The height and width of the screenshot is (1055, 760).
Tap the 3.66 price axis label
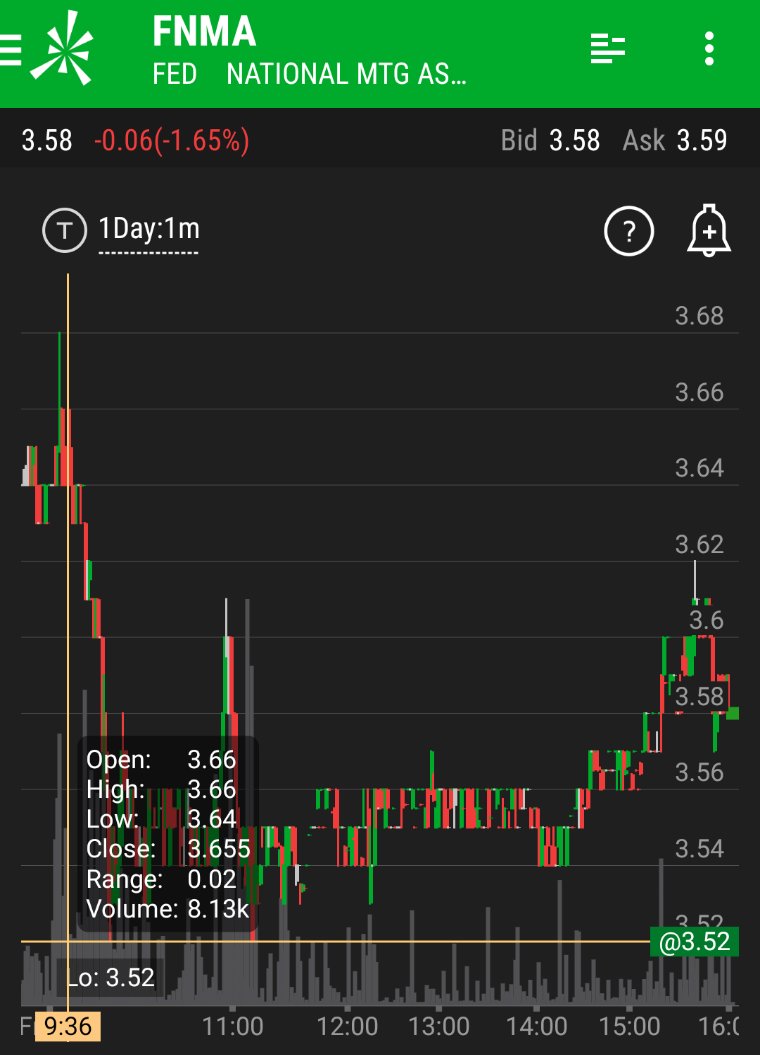[x=699, y=392]
